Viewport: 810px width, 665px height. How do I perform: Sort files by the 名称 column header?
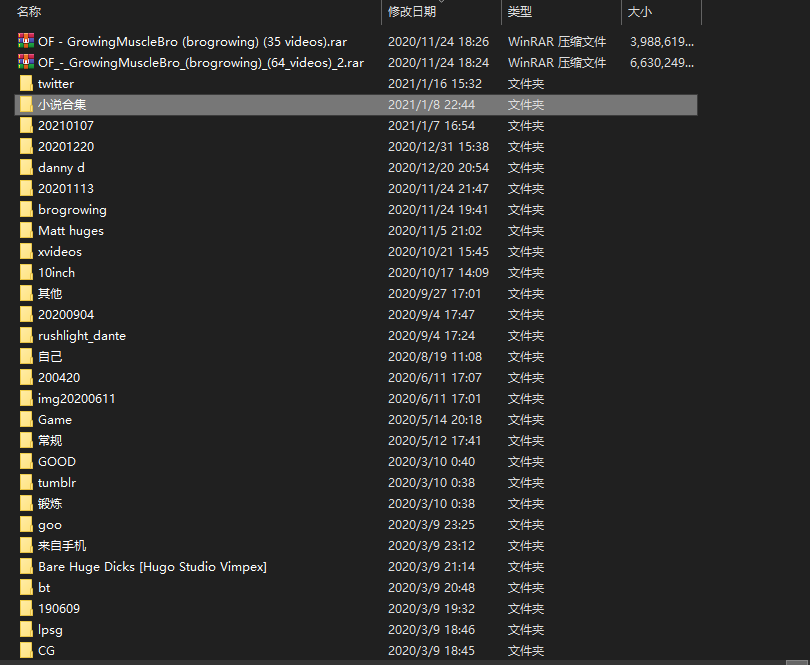coord(29,11)
